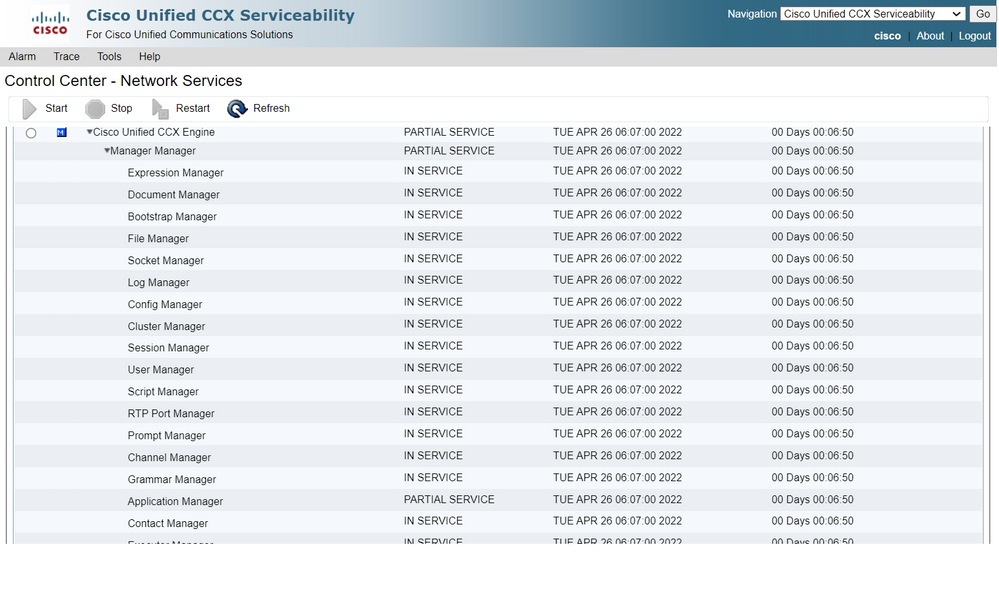Click the File Manager row

pos(498,237)
